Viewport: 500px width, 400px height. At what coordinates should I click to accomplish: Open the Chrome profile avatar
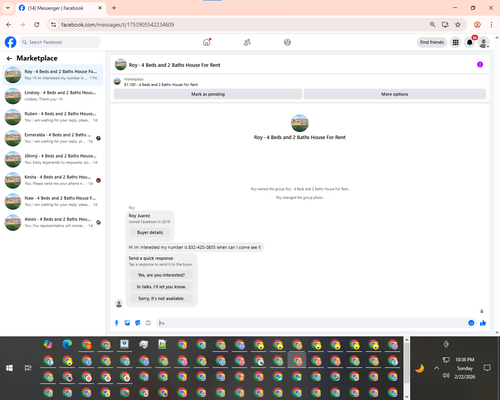pyautogui.click(x=477, y=24)
